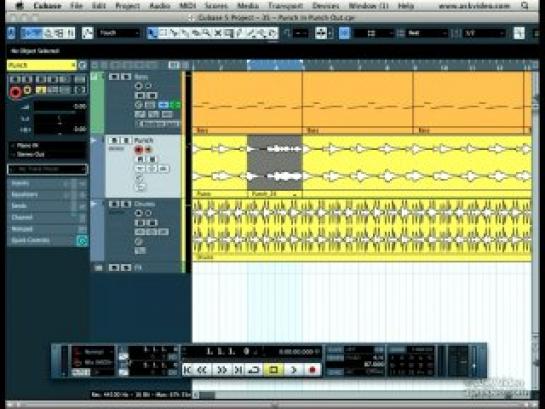Select the Play speaker tool
Viewport: 545px width, 409px height.
click(x=261, y=33)
